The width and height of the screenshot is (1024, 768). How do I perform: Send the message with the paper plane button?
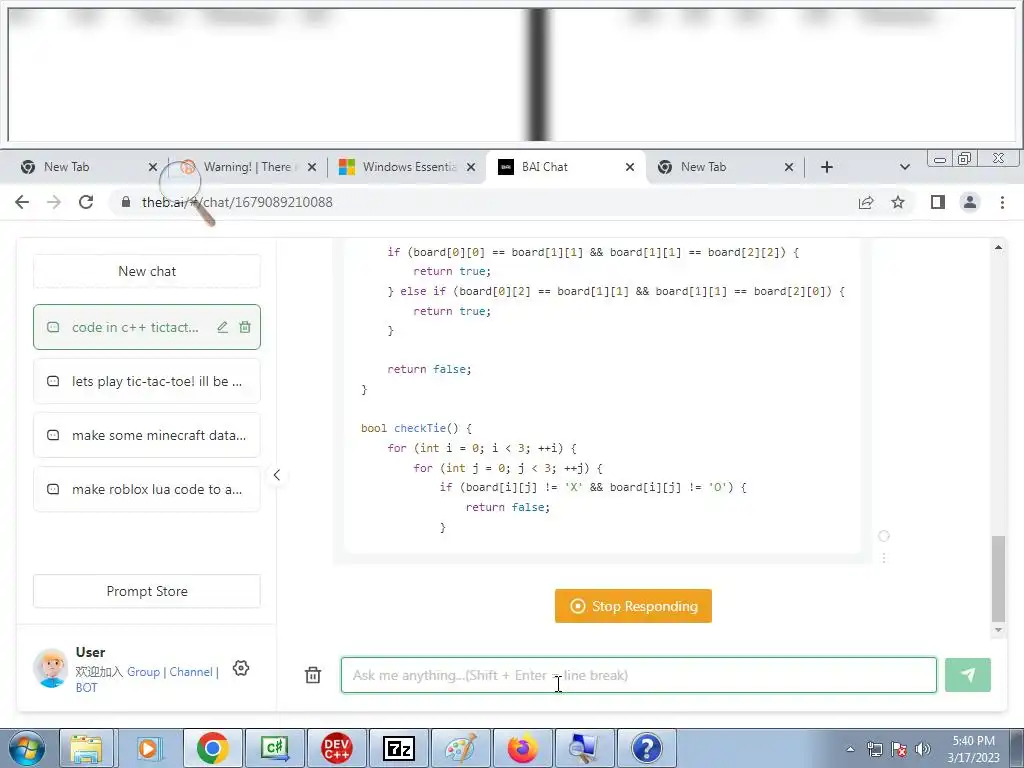968,675
